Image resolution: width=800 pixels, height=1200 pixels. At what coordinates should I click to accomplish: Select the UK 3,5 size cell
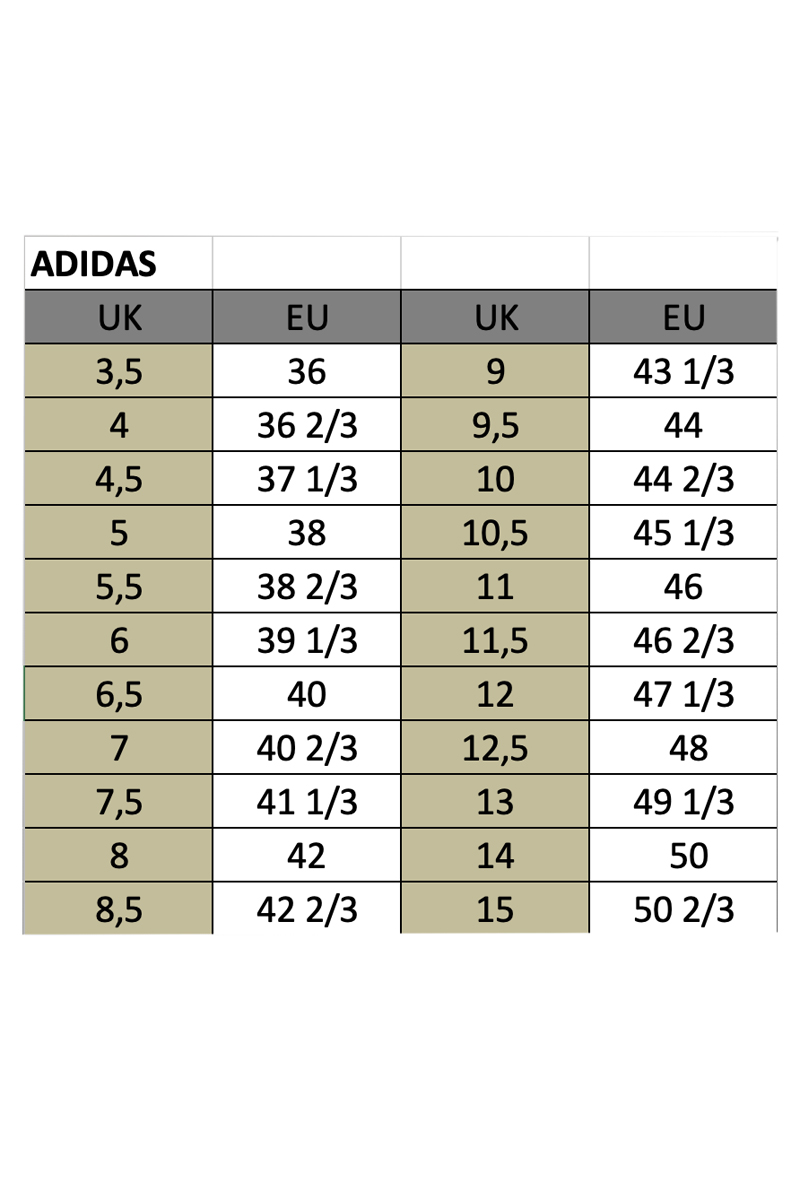pyautogui.click(x=119, y=372)
